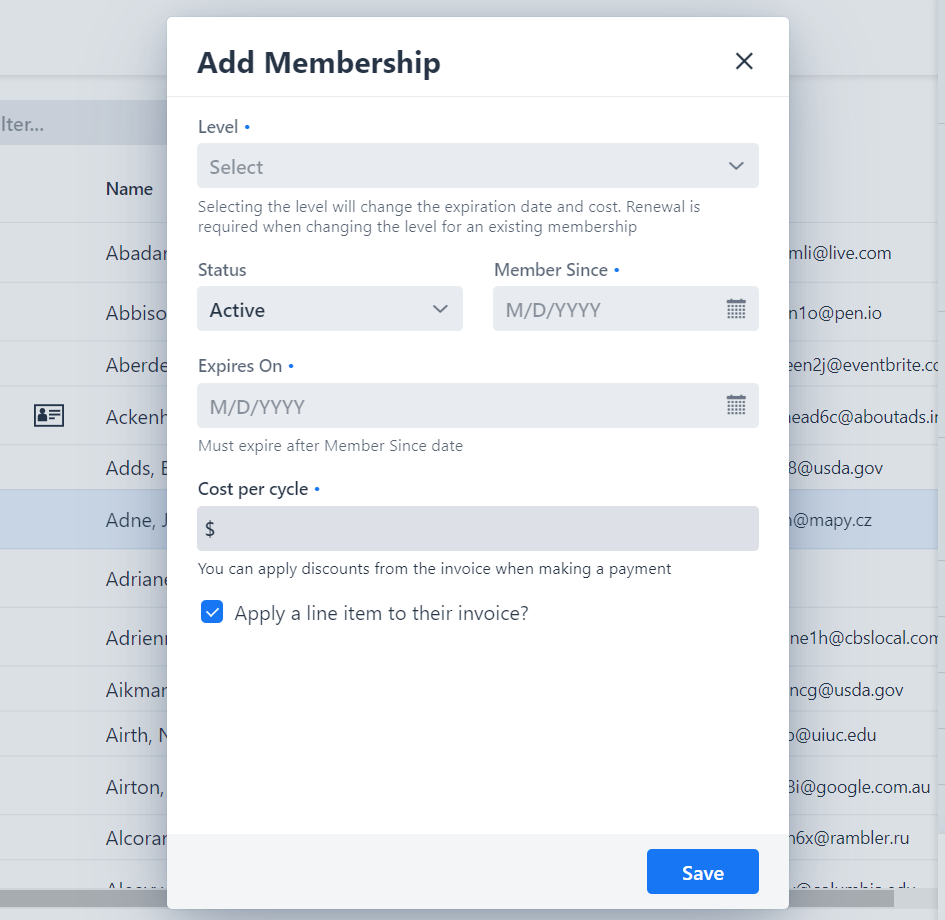Uncheck Apply a line item to their invoice
The height and width of the screenshot is (920, 945).
coord(212,613)
